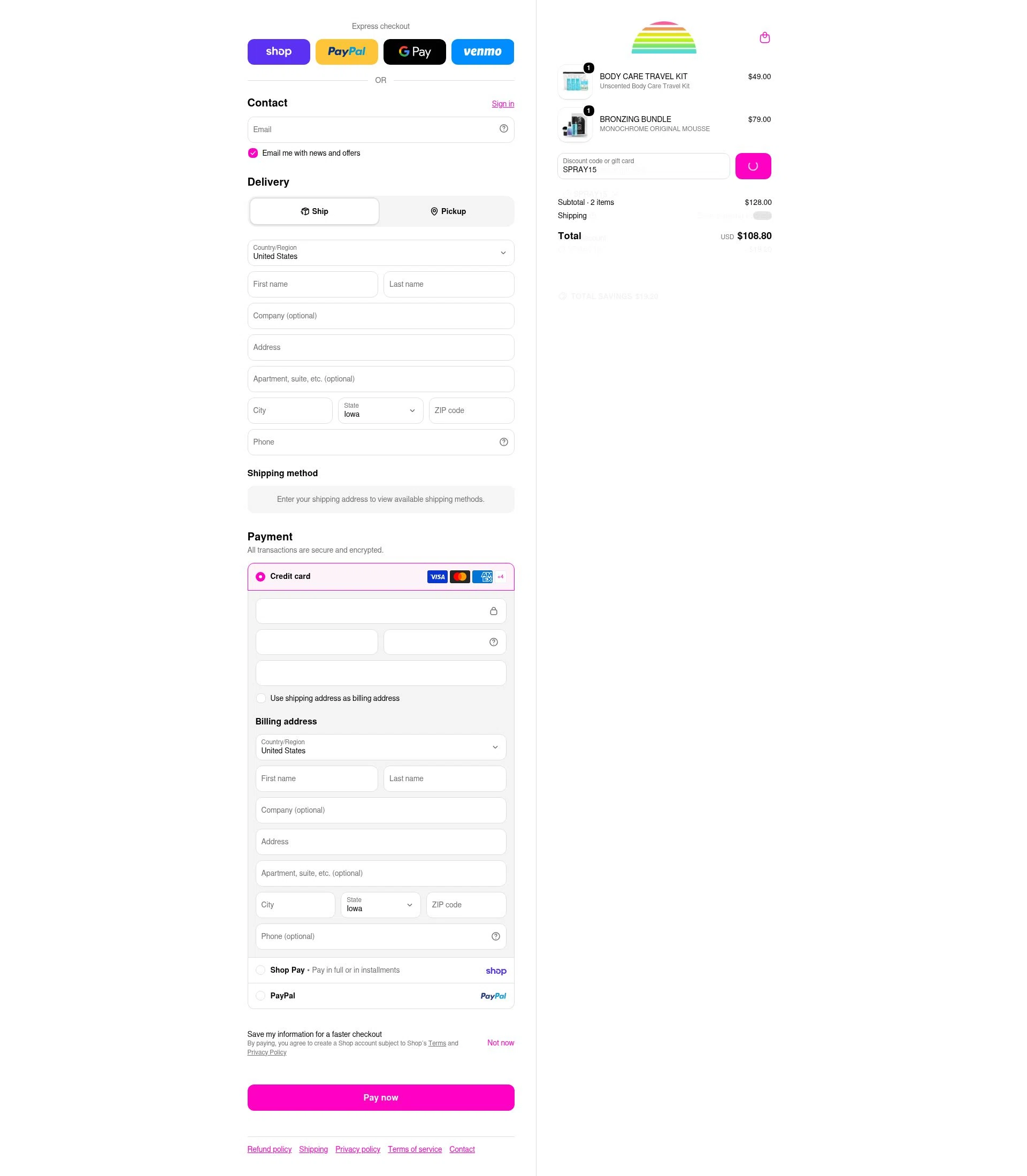The height and width of the screenshot is (1176, 1027).
Task: Open the billing address State dropdown
Action: pos(380,905)
